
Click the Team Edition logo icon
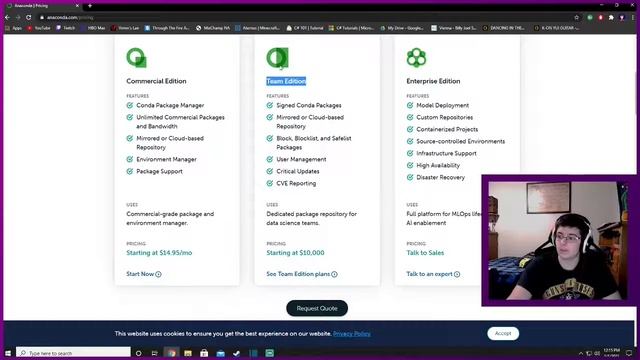point(277,58)
